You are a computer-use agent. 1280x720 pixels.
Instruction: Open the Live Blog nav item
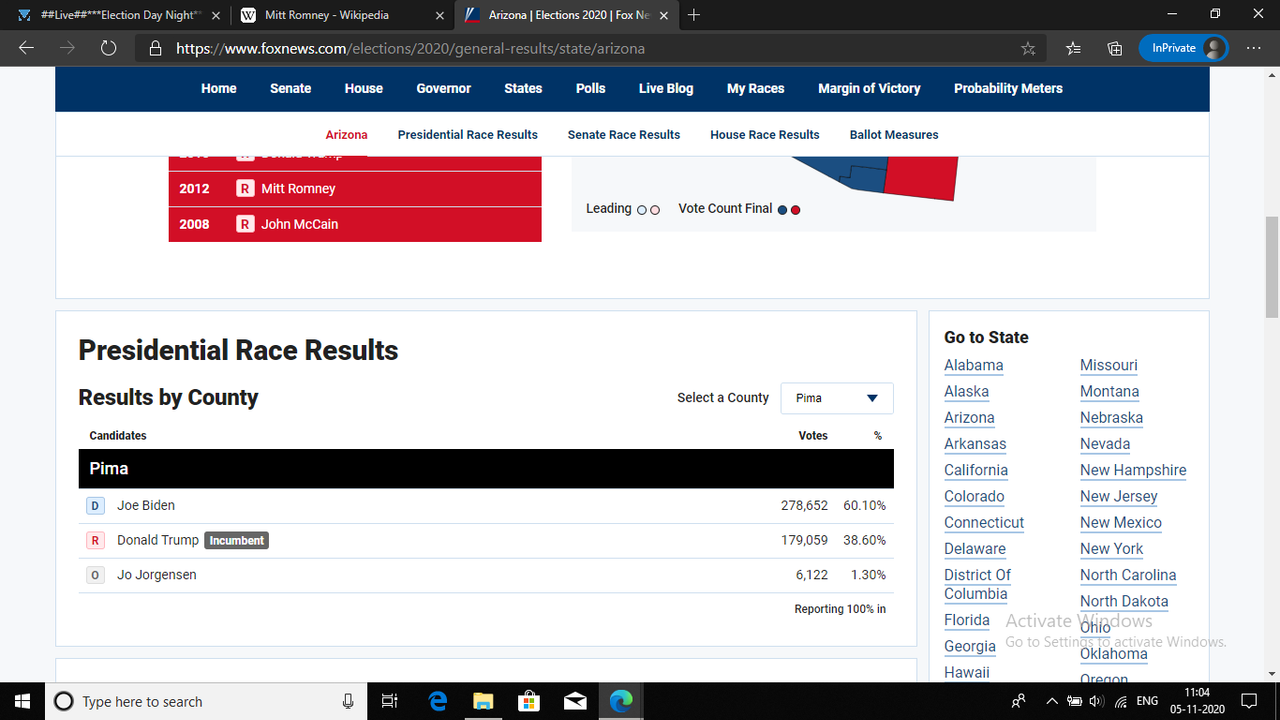coord(666,88)
